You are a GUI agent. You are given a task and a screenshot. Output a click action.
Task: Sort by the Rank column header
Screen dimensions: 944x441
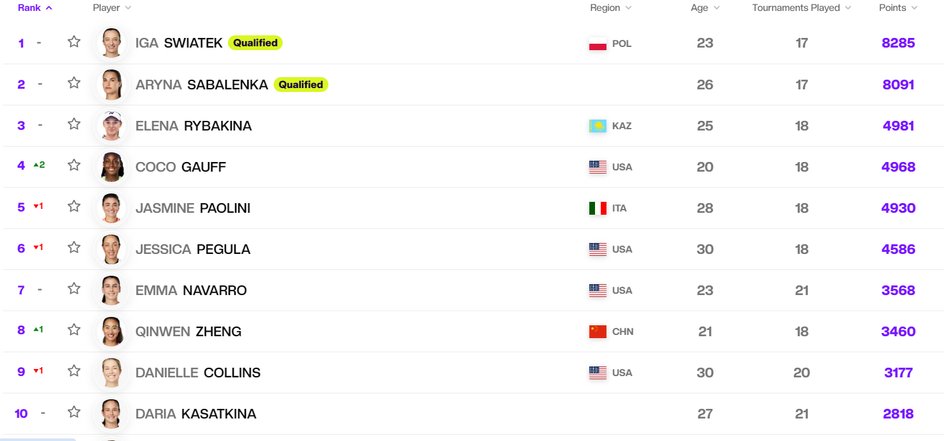[35, 8]
